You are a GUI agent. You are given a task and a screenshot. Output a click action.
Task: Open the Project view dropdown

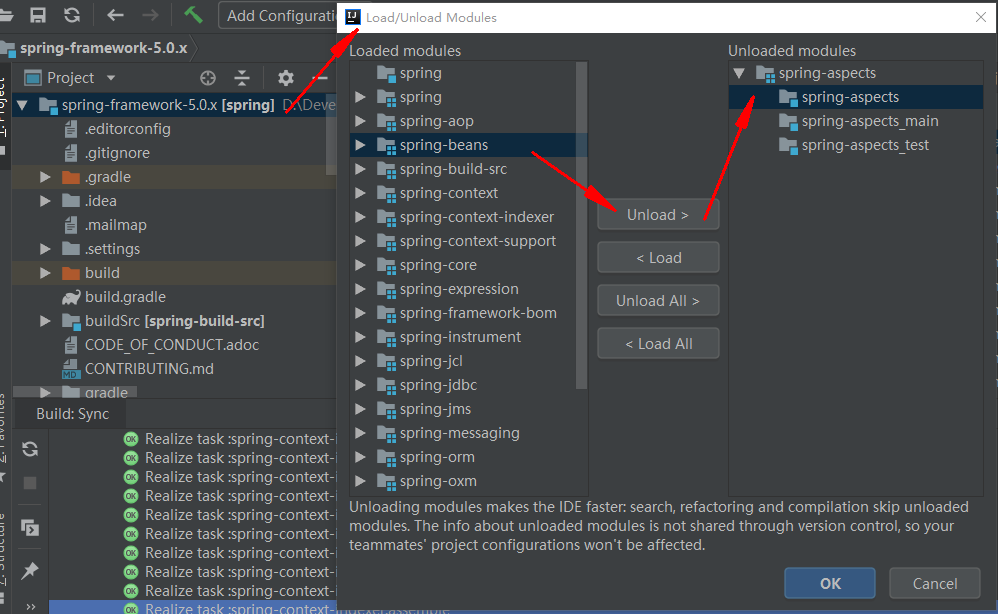coord(111,78)
